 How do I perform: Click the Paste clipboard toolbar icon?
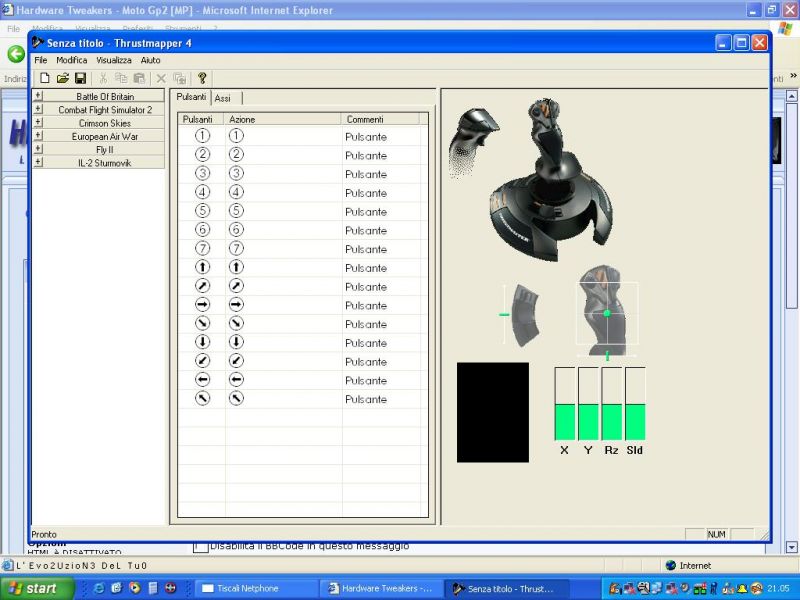point(139,78)
